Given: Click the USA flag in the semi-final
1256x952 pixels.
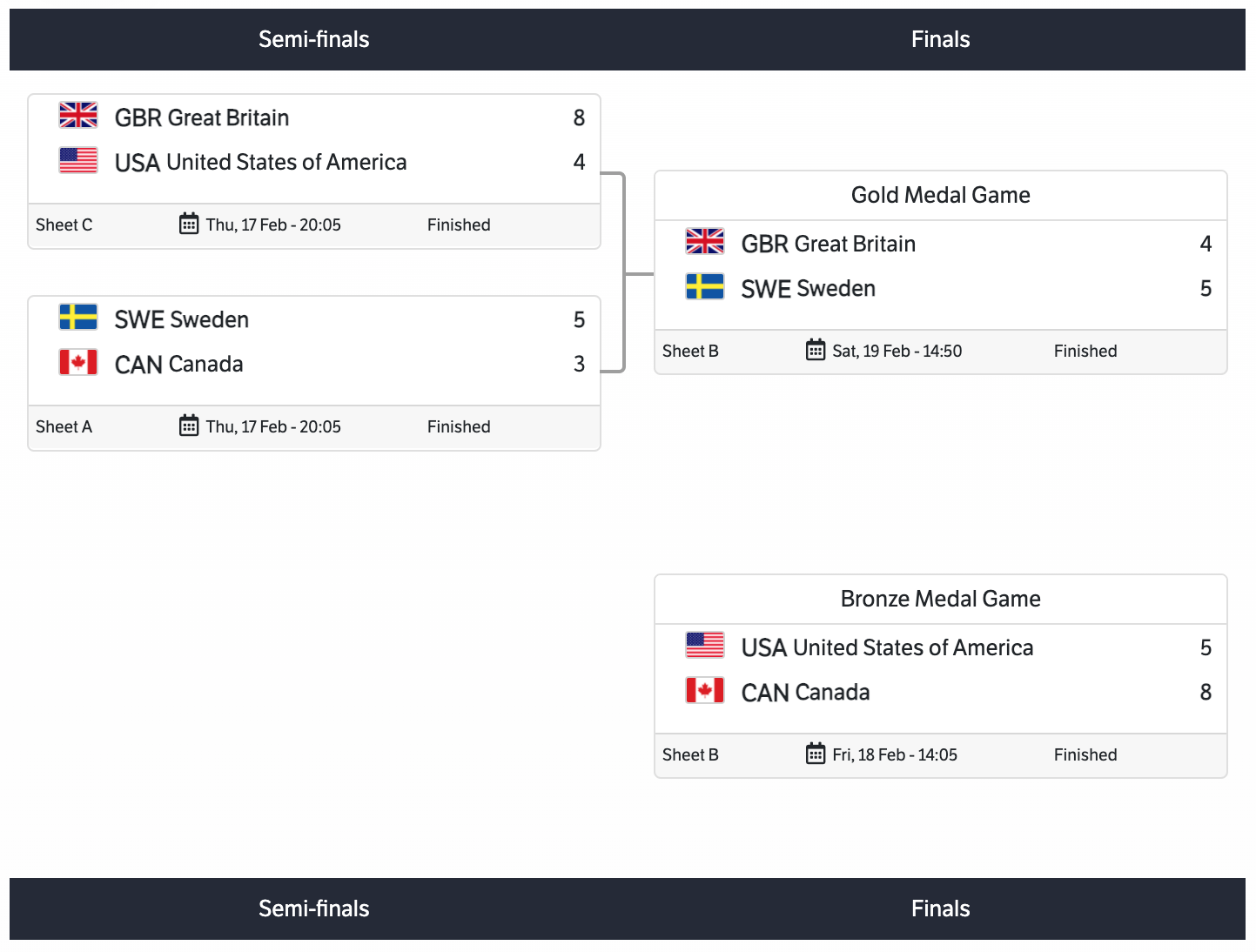Looking at the screenshot, I should click(78, 160).
